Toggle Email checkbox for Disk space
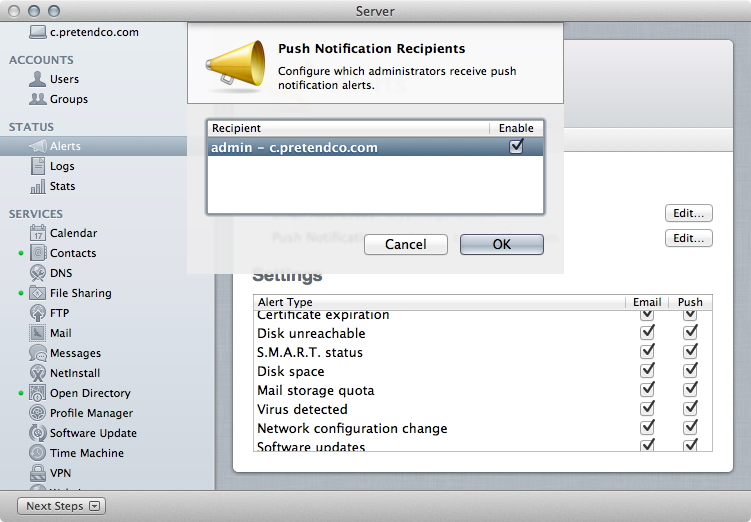751x522 pixels. [x=647, y=371]
